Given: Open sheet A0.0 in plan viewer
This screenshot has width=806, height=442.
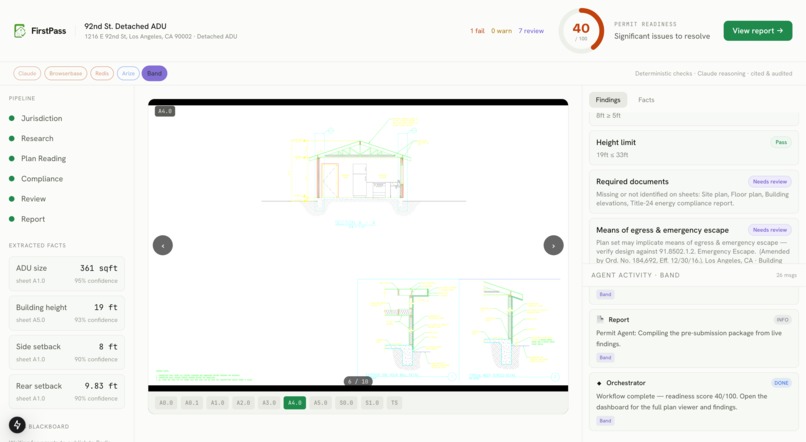Looking at the screenshot, I should point(166,403).
